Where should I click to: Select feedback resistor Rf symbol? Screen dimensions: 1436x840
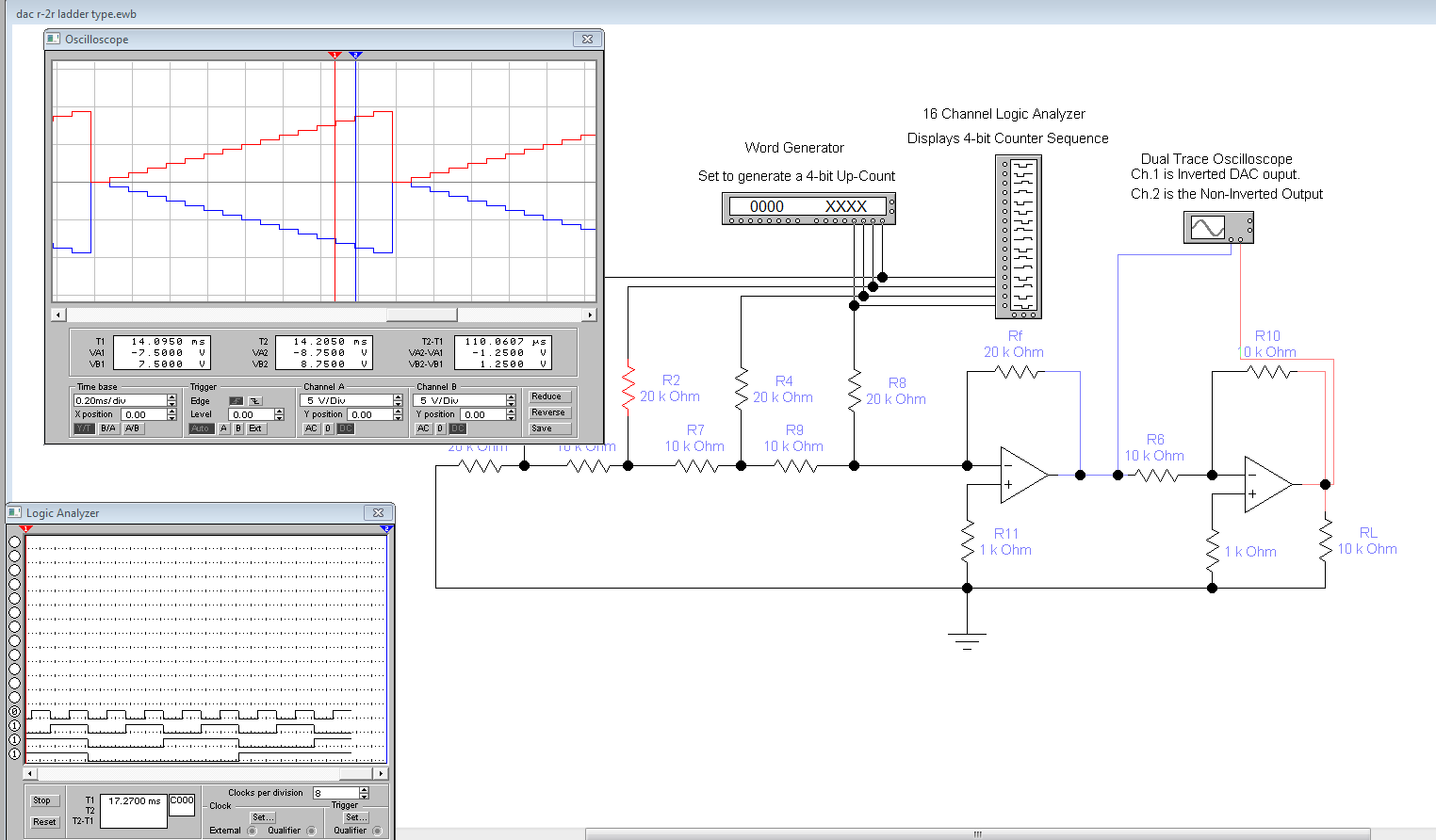1018,372
